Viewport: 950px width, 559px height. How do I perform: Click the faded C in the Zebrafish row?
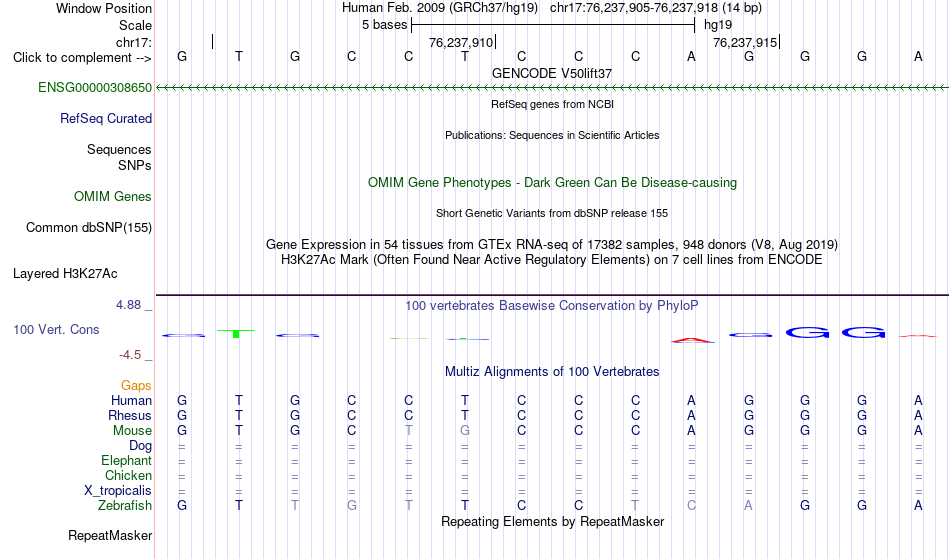pos(691,506)
